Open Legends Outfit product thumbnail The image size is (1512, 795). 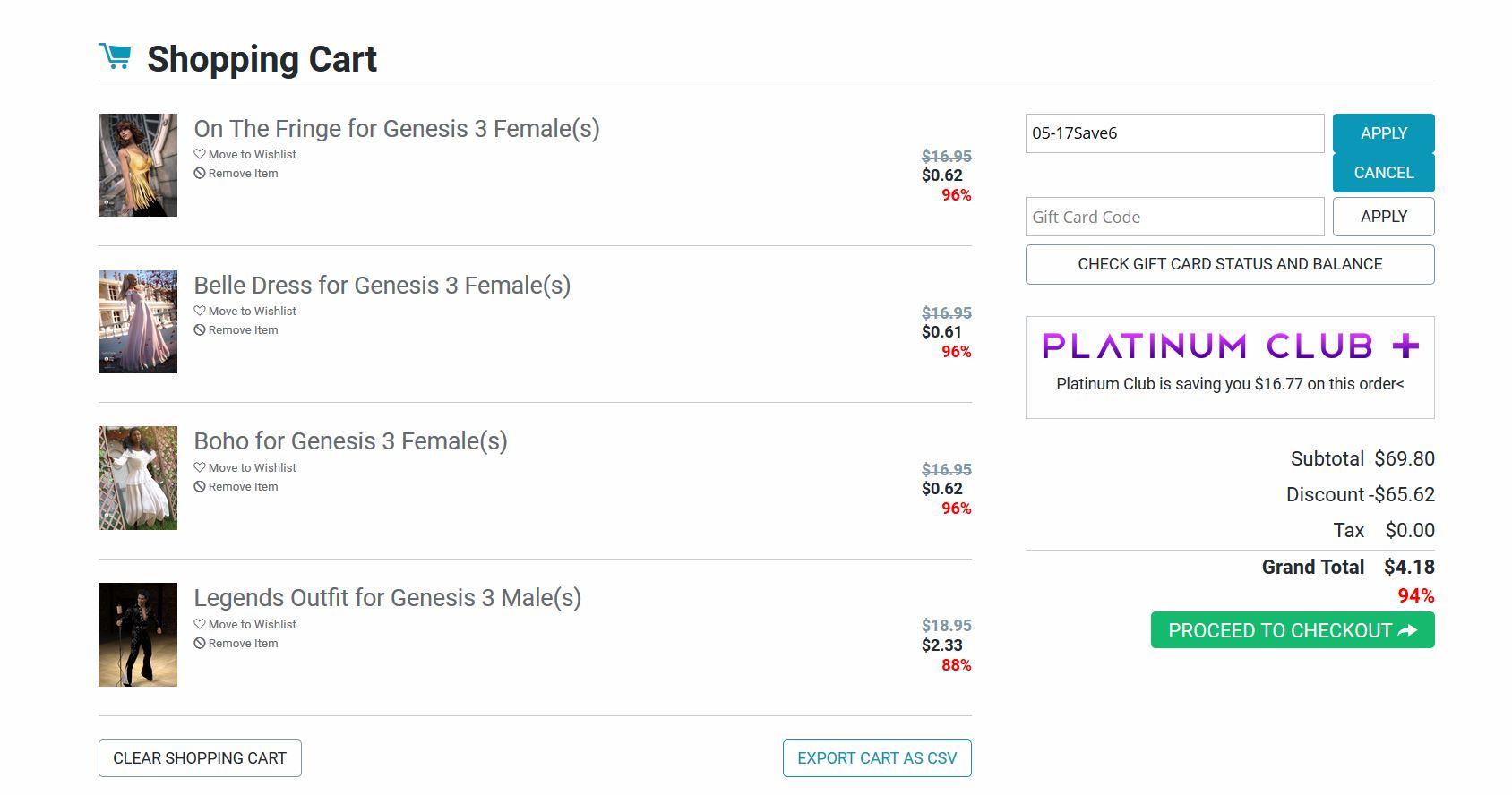[x=138, y=635]
